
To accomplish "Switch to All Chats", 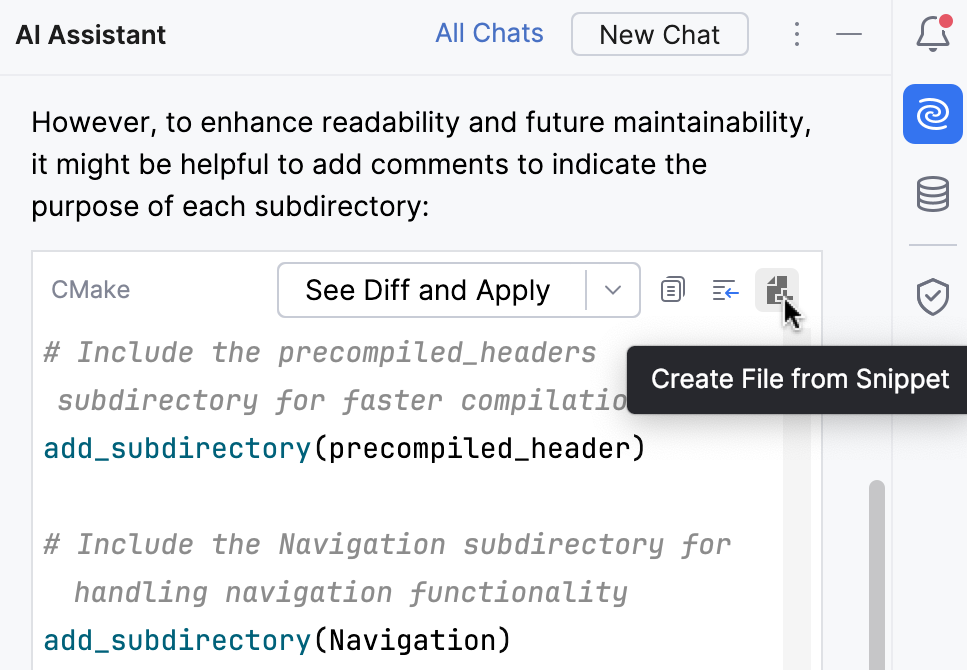I will click(x=489, y=33).
